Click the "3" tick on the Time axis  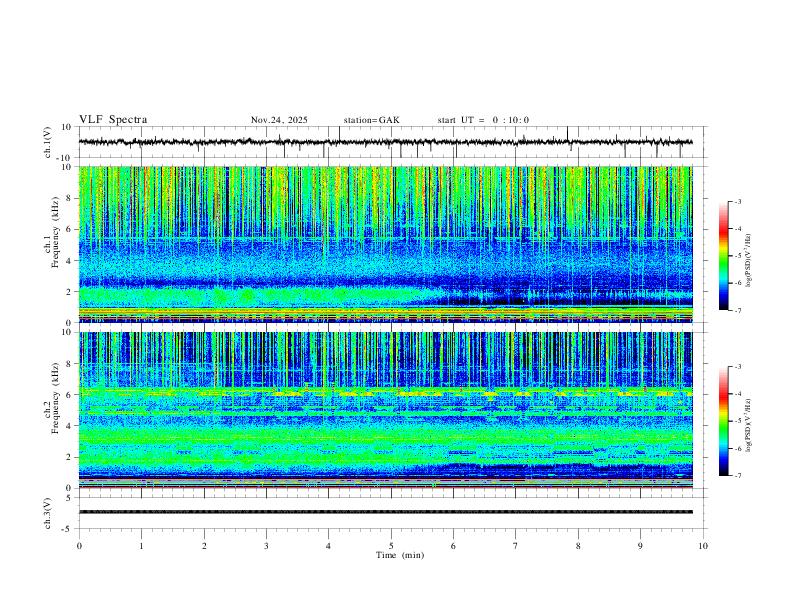(x=266, y=546)
